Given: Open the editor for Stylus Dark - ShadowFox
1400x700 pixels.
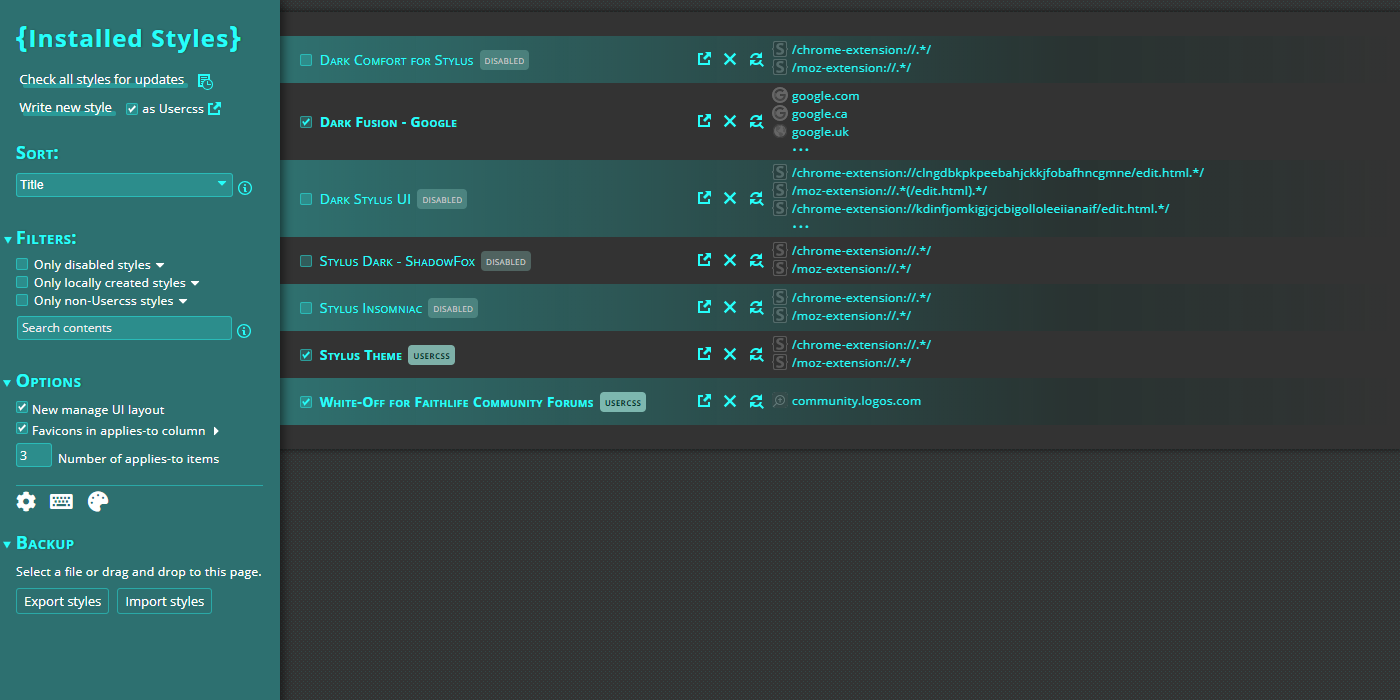Looking at the screenshot, I should coord(704,260).
